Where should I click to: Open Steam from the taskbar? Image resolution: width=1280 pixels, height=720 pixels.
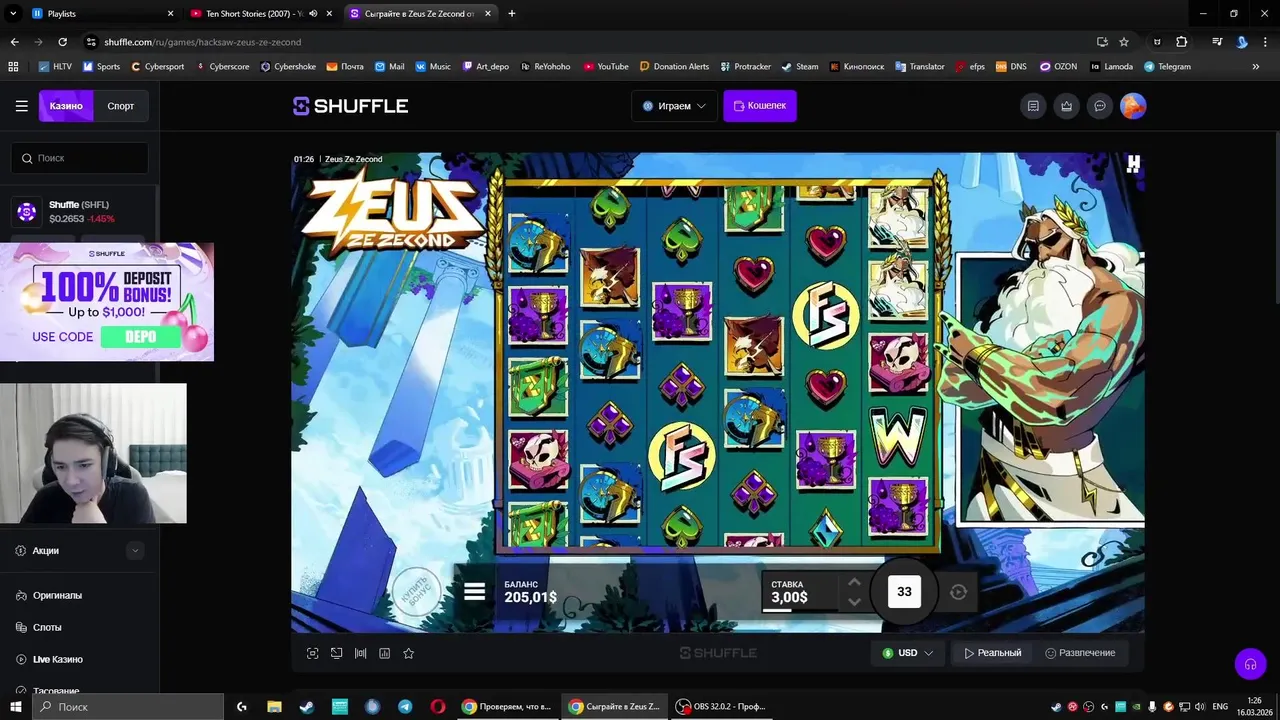pyautogui.click(x=307, y=707)
